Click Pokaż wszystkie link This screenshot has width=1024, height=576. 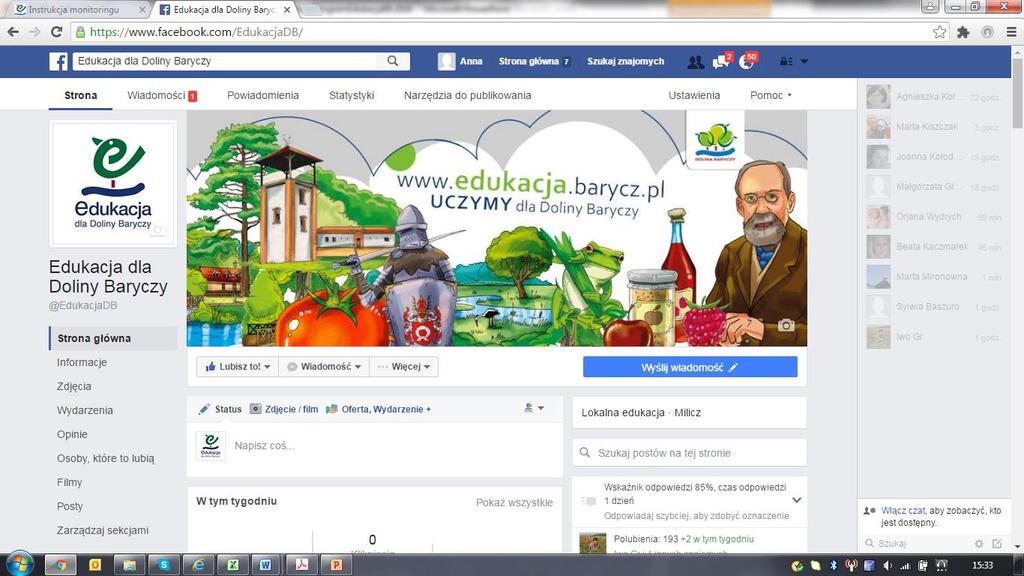(x=515, y=502)
